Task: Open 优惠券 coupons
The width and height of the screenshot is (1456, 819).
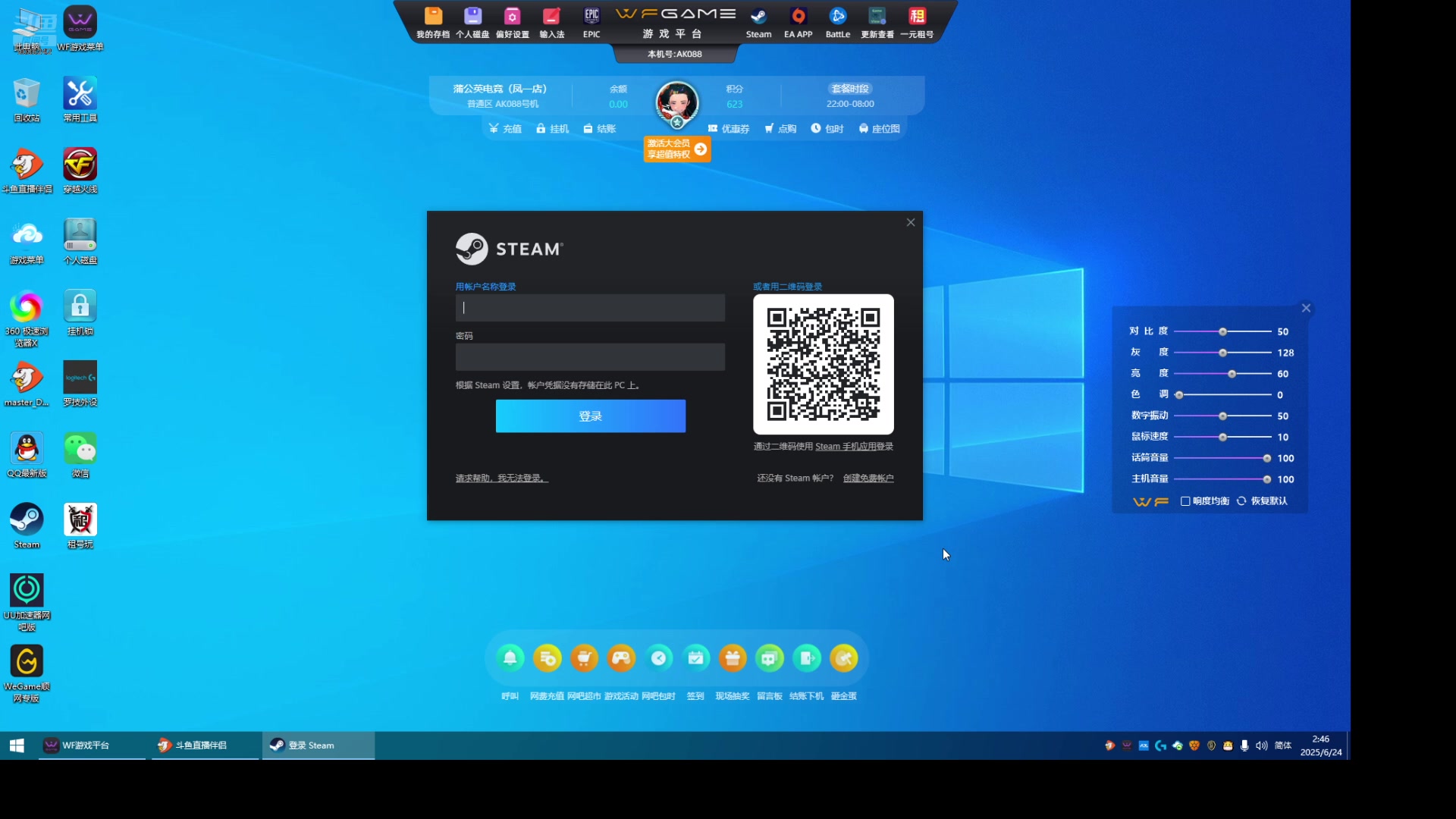Action: (729, 129)
